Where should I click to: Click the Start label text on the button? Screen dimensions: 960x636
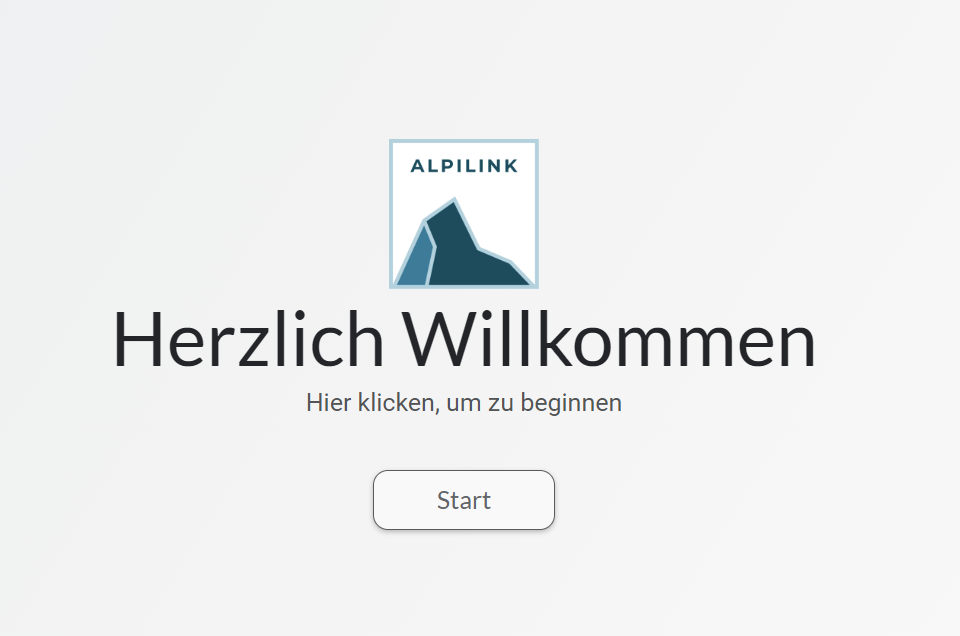coord(463,500)
